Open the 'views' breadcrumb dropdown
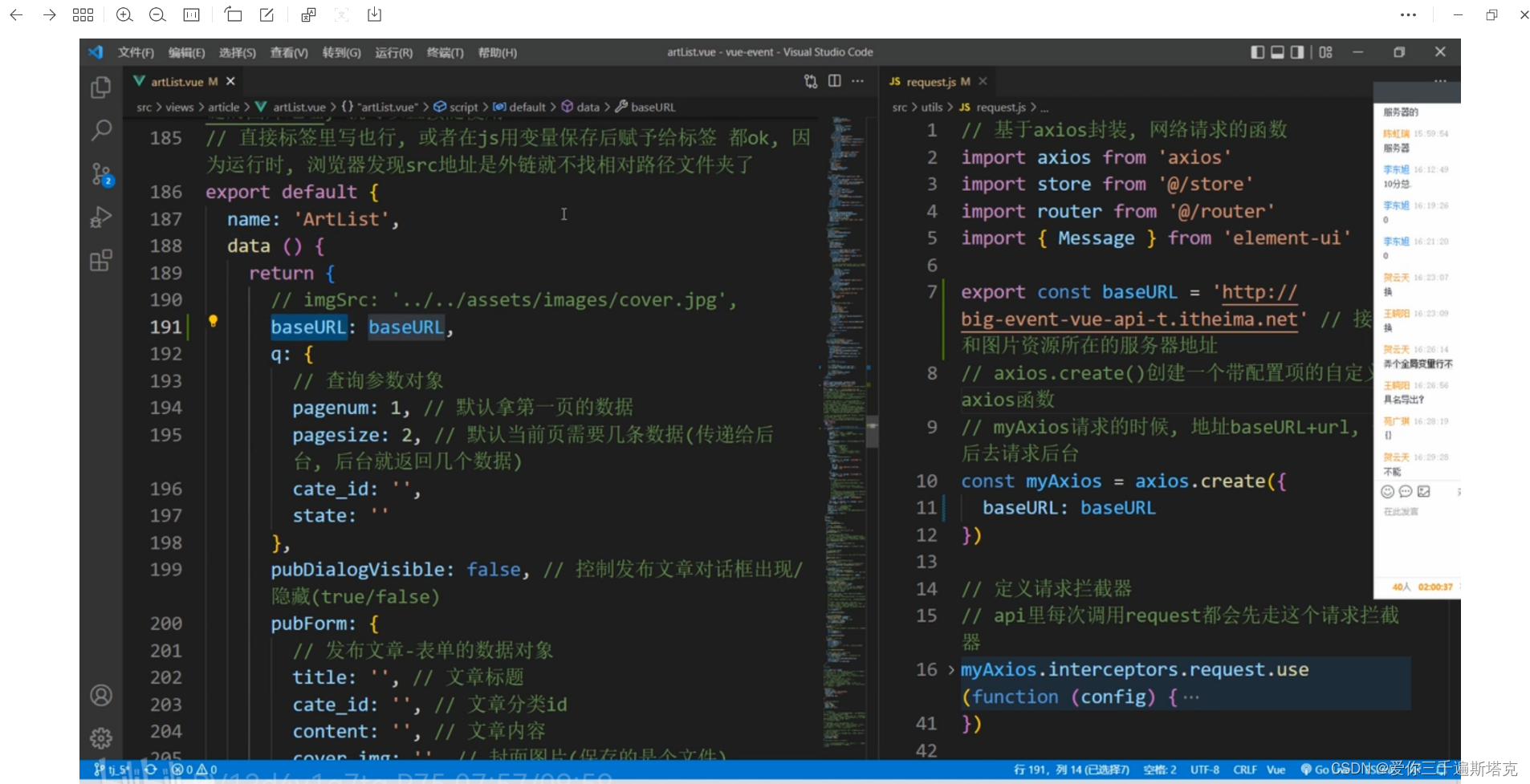This screenshot has height=784, width=1530. pyautogui.click(x=179, y=107)
